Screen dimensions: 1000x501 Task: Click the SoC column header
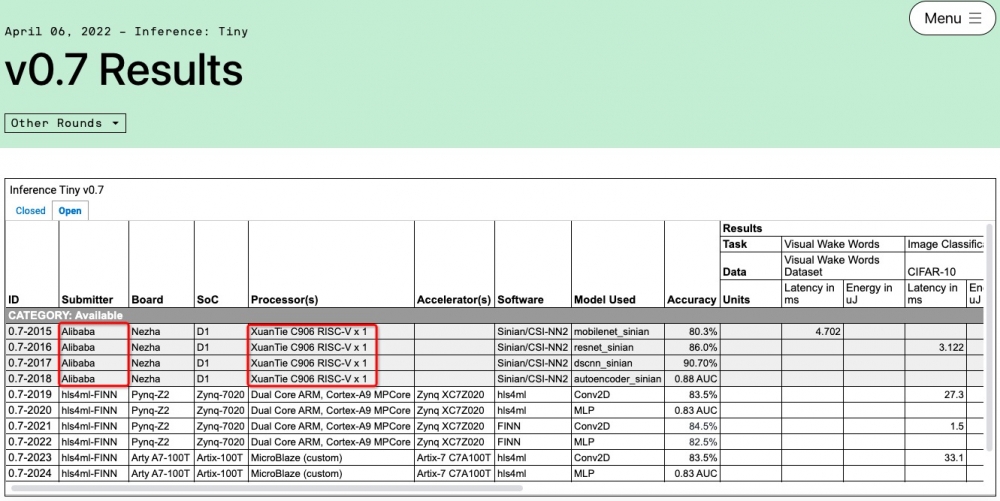pos(208,300)
